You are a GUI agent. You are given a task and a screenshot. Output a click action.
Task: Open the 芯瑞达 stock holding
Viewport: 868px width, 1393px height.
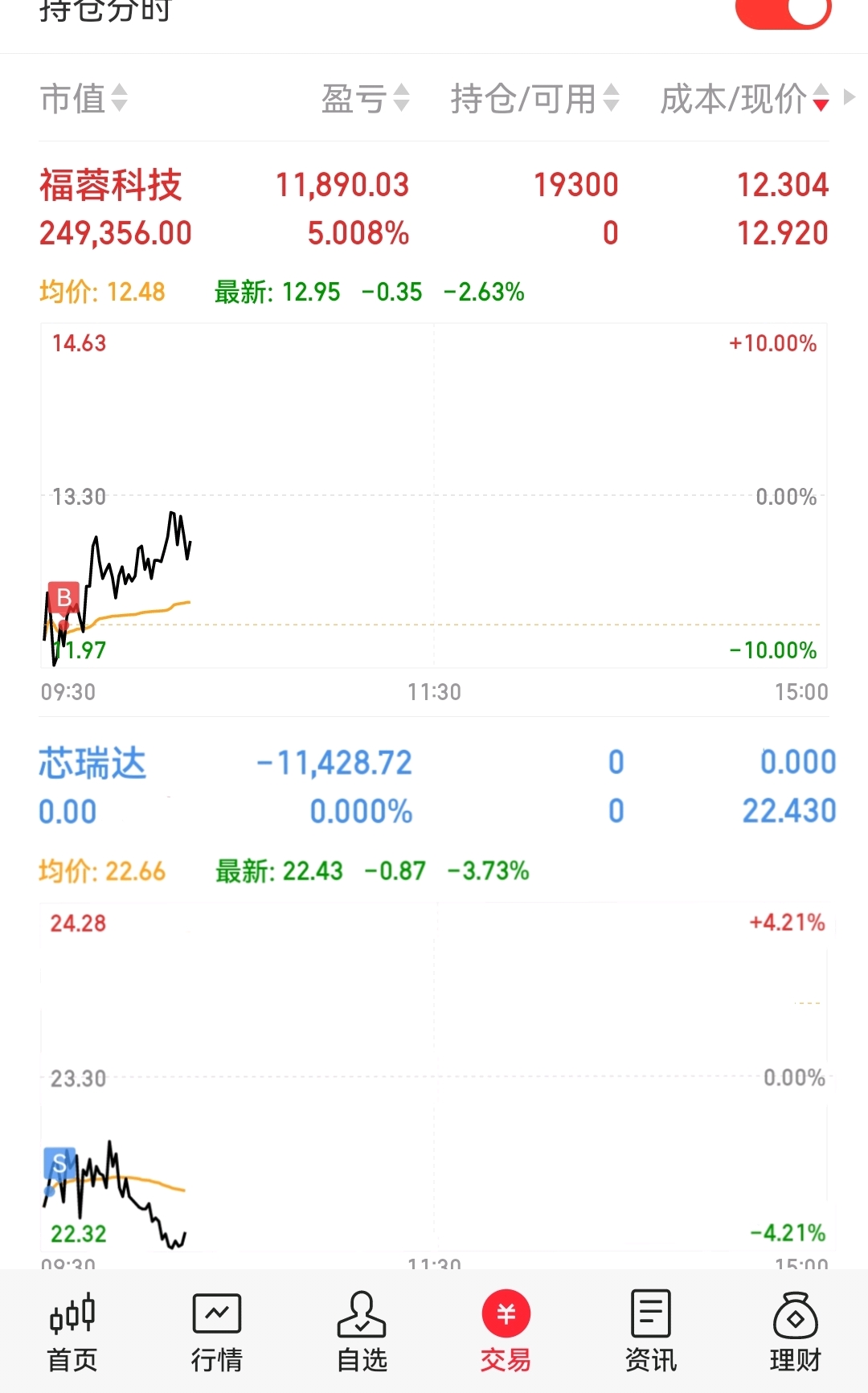click(92, 763)
